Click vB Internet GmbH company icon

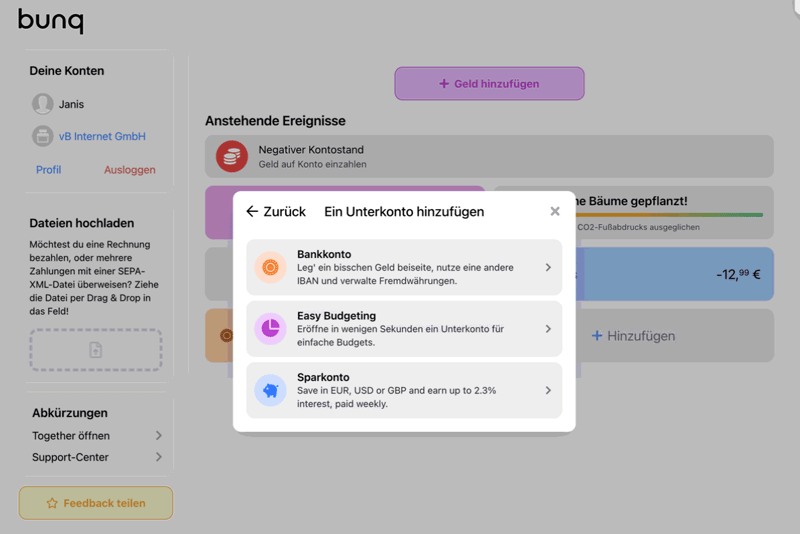coord(42,136)
